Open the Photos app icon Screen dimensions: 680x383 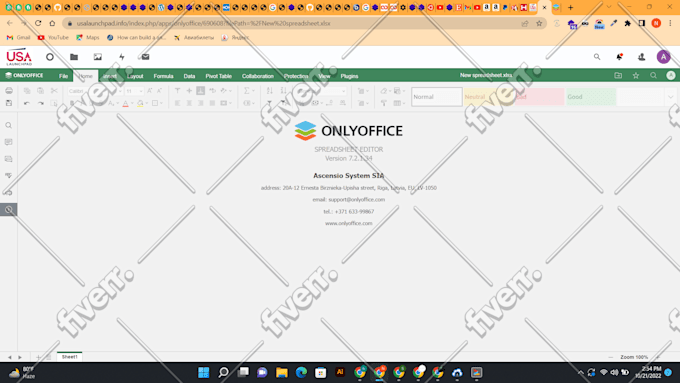98,57
